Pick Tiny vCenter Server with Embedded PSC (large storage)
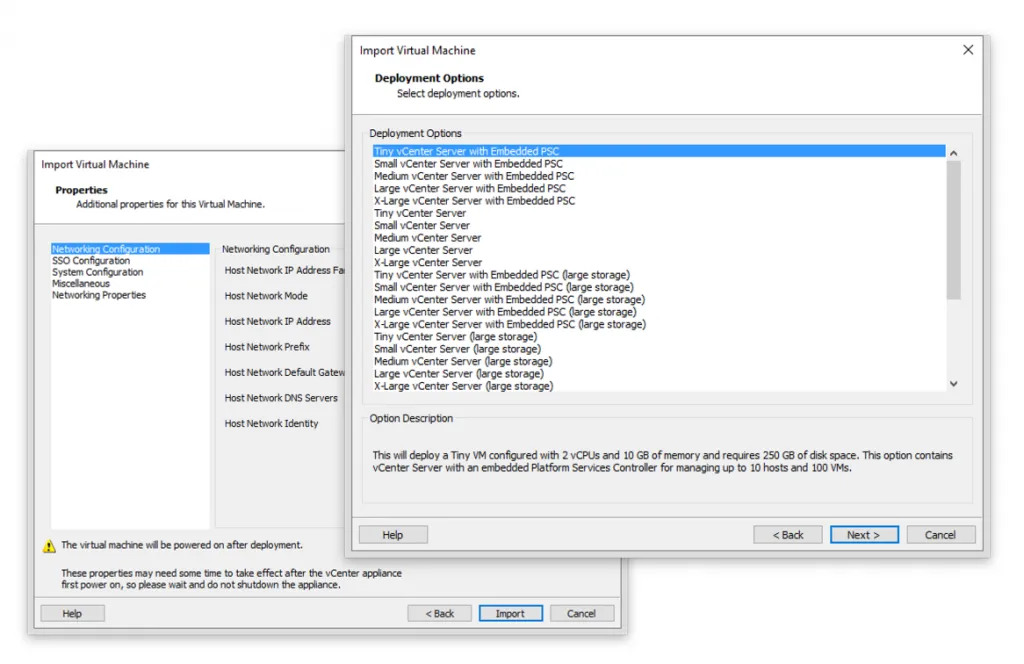 click(659, 275)
